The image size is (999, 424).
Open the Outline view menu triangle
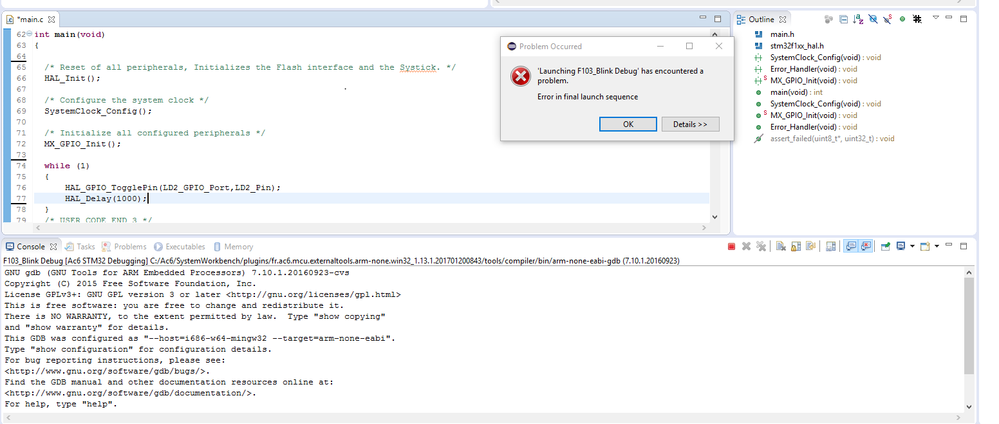936,17
